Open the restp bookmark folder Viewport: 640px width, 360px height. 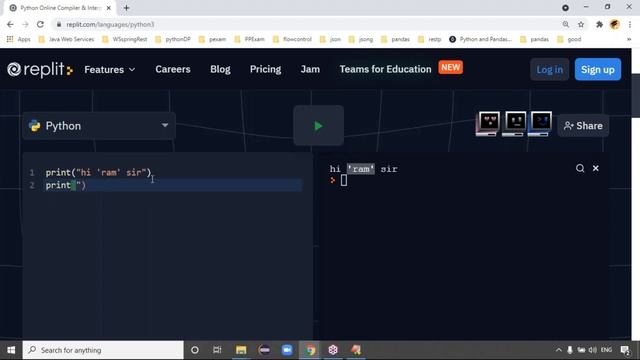click(x=430, y=39)
